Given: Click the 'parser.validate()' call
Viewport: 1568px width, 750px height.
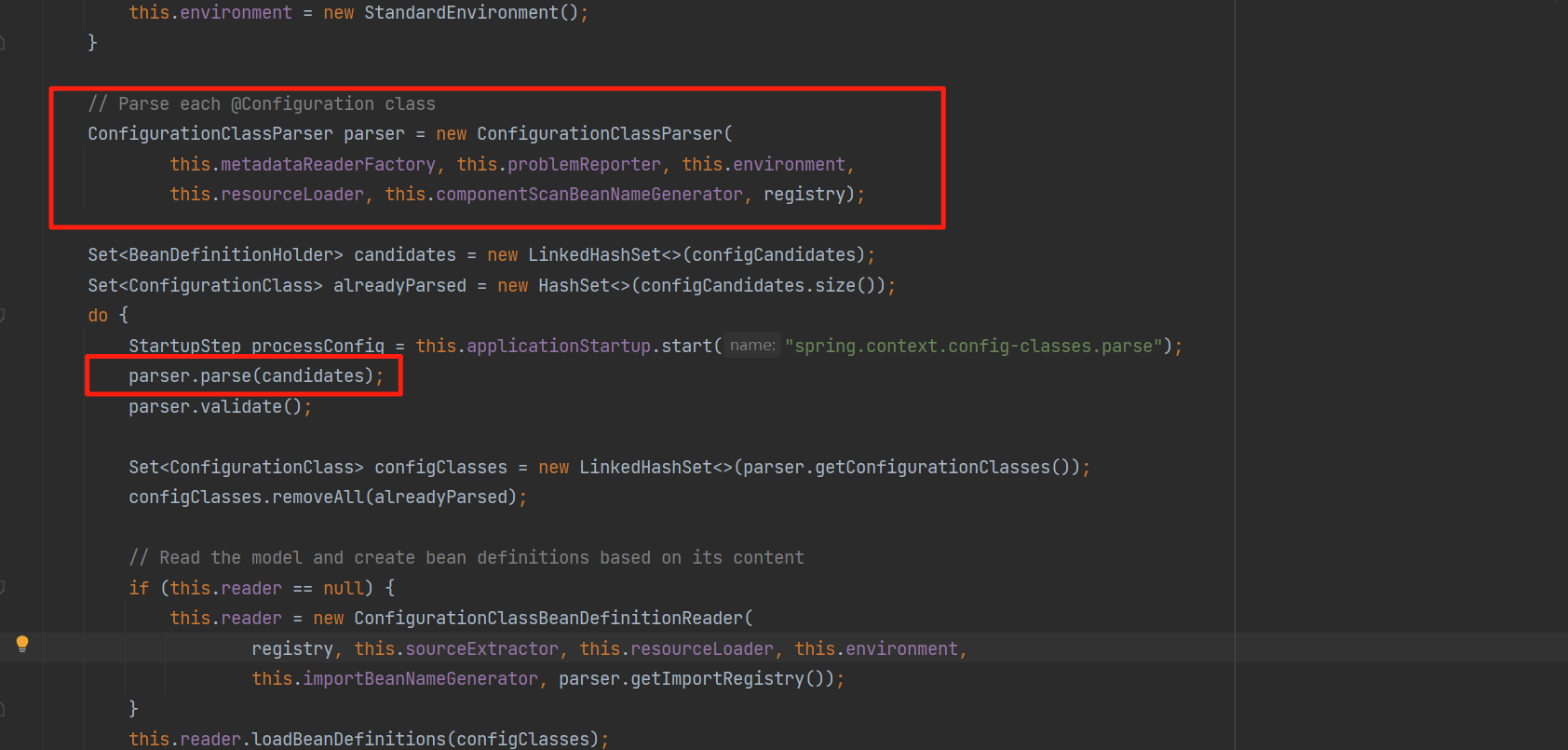Looking at the screenshot, I should [x=215, y=407].
